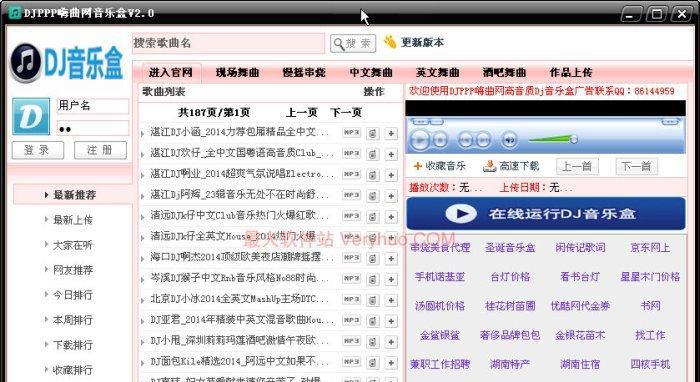Expand arrow beside 海口DJ啊杰 song
Screen dimensions: 700x382
[x=143, y=259]
